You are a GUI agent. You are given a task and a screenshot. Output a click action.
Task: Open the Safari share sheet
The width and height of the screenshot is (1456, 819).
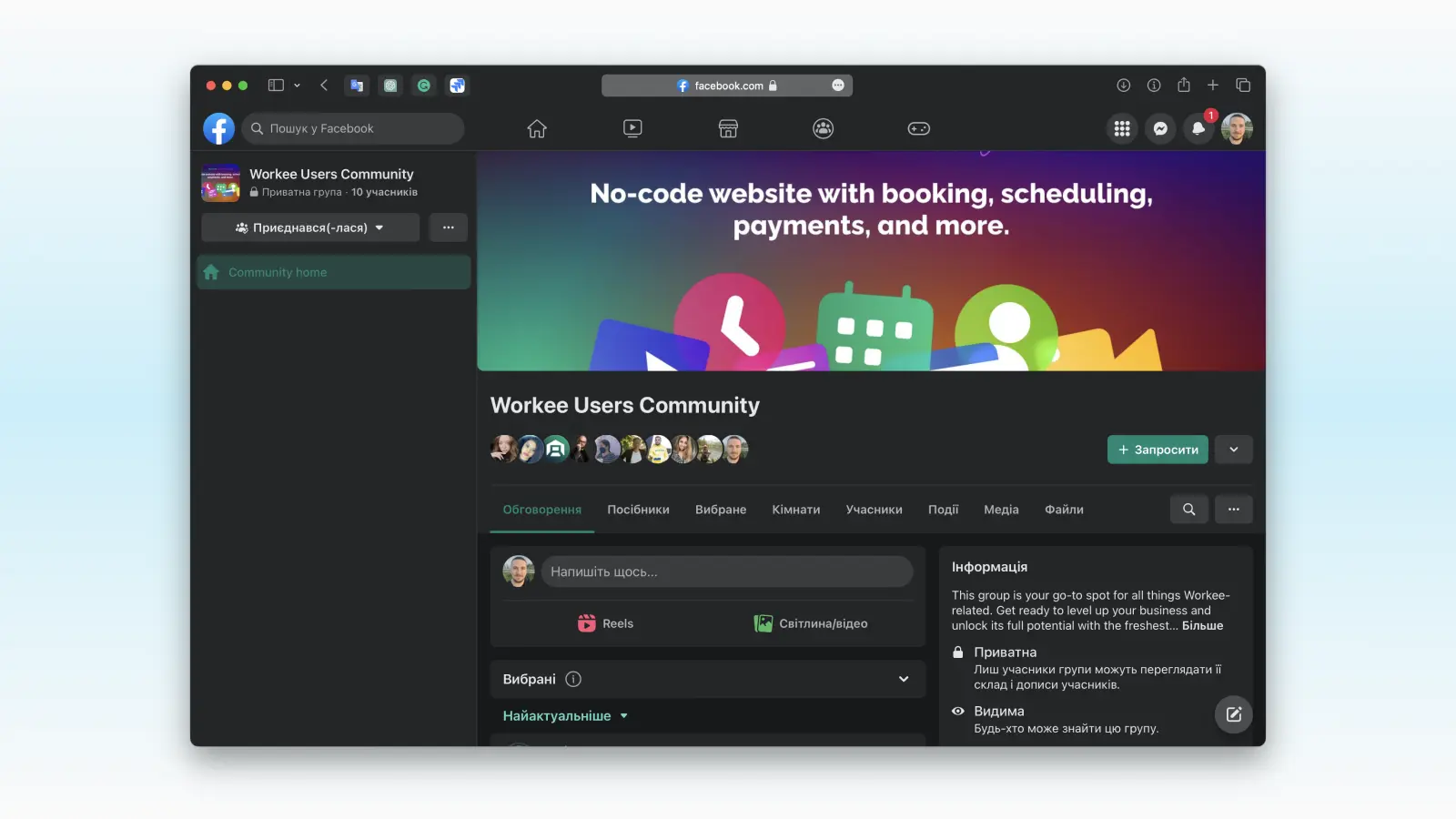1184,85
